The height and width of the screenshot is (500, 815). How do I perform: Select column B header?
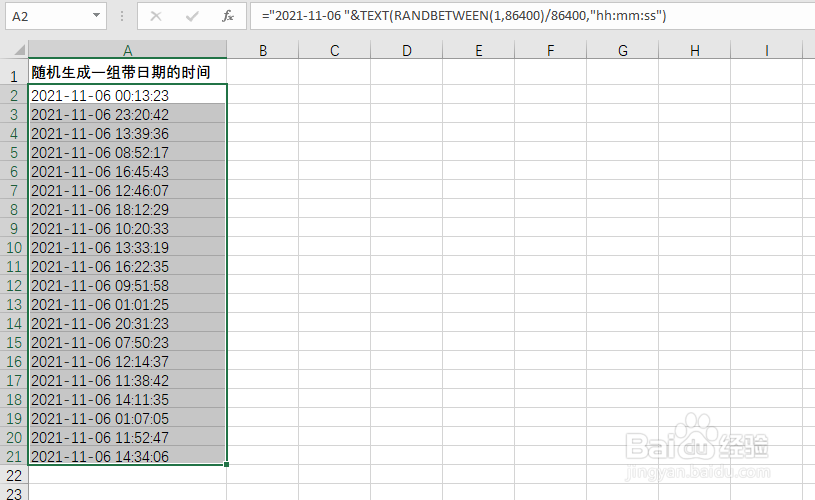(x=262, y=50)
